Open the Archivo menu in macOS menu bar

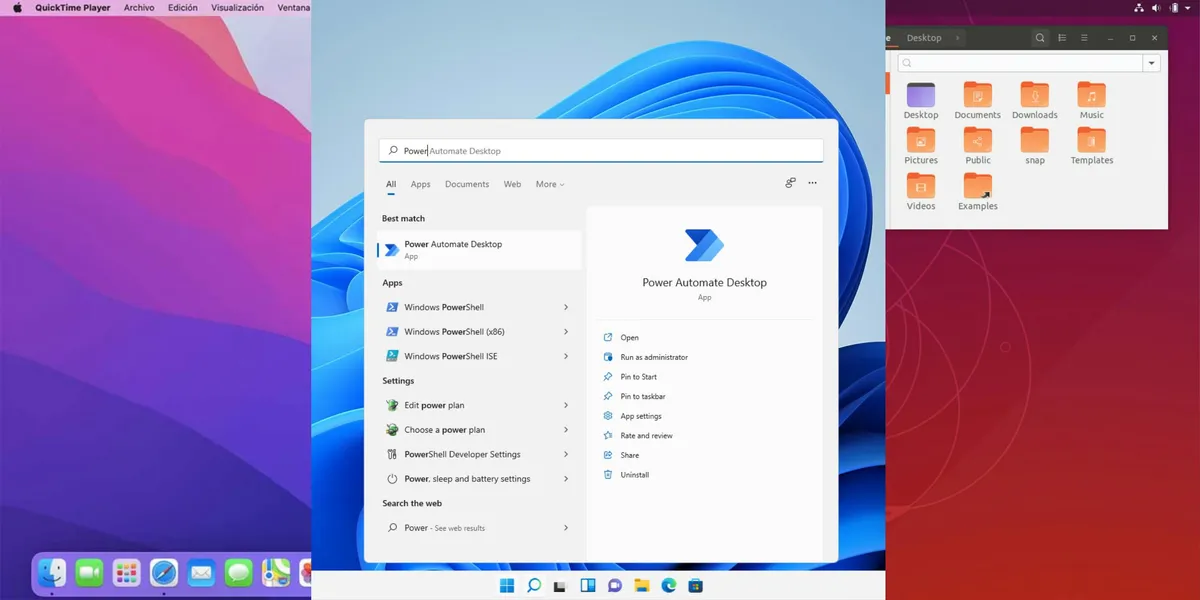click(139, 8)
